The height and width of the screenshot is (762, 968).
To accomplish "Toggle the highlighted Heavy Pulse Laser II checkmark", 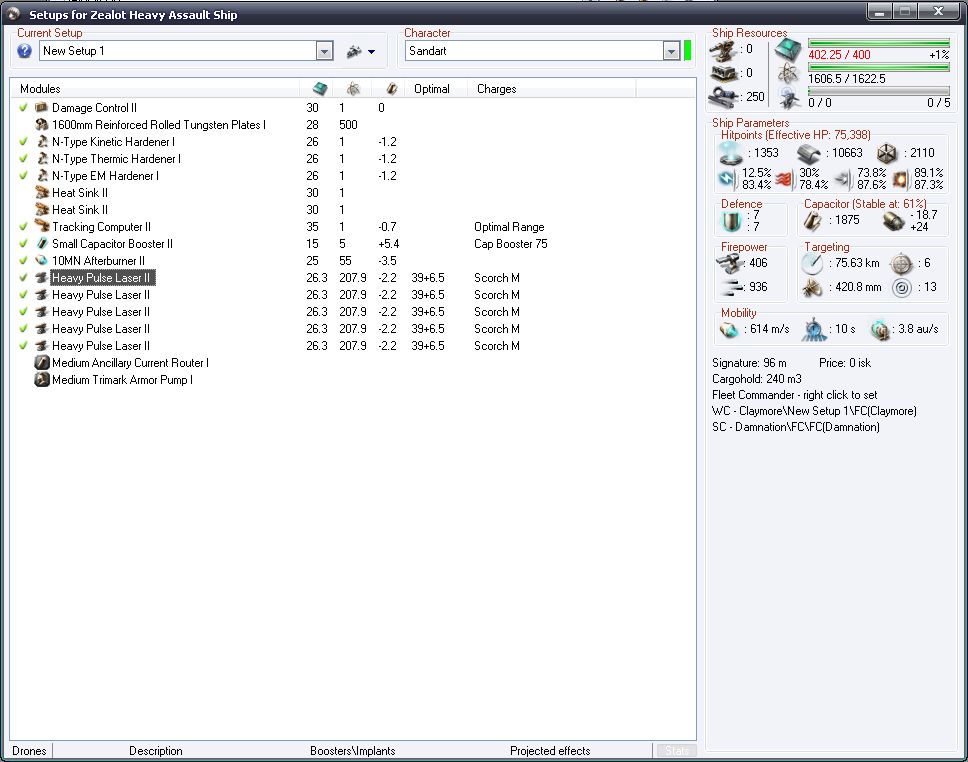I will pos(23,277).
